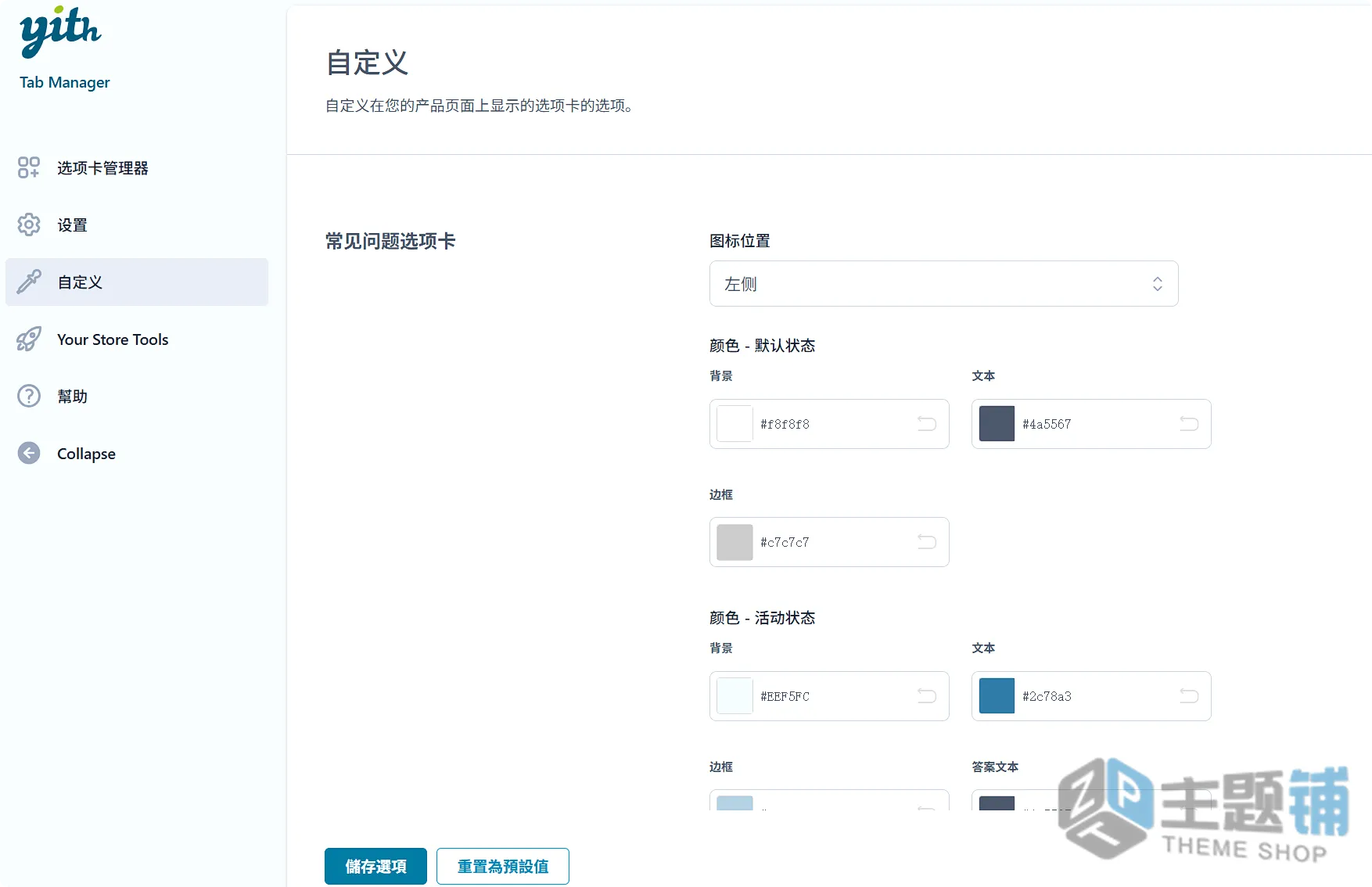Reset default background color #f8f8f8

[927, 424]
